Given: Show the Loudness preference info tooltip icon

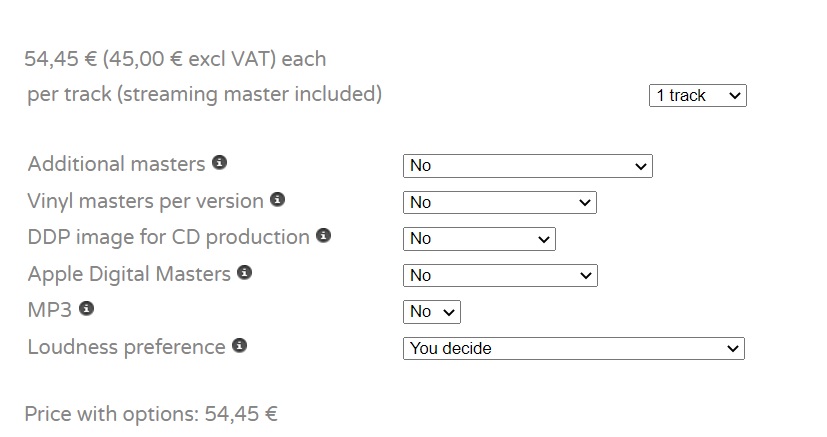Looking at the screenshot, I should tap(239, 346).
